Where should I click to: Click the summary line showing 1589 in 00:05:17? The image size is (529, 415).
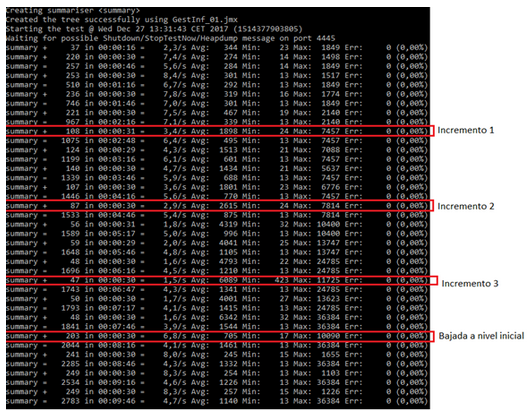(x=217, y=234)
